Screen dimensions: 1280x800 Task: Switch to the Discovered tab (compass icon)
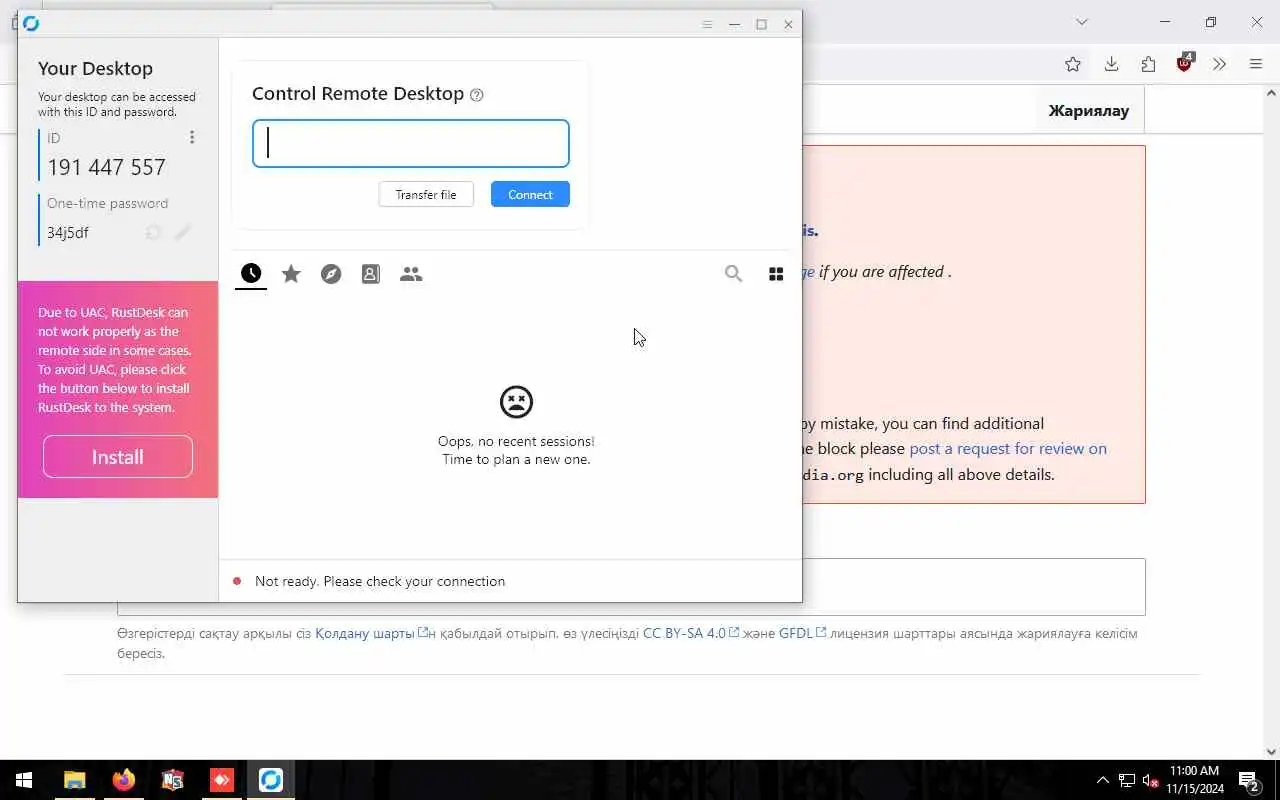pyautogui.click(x=331, y=273)
